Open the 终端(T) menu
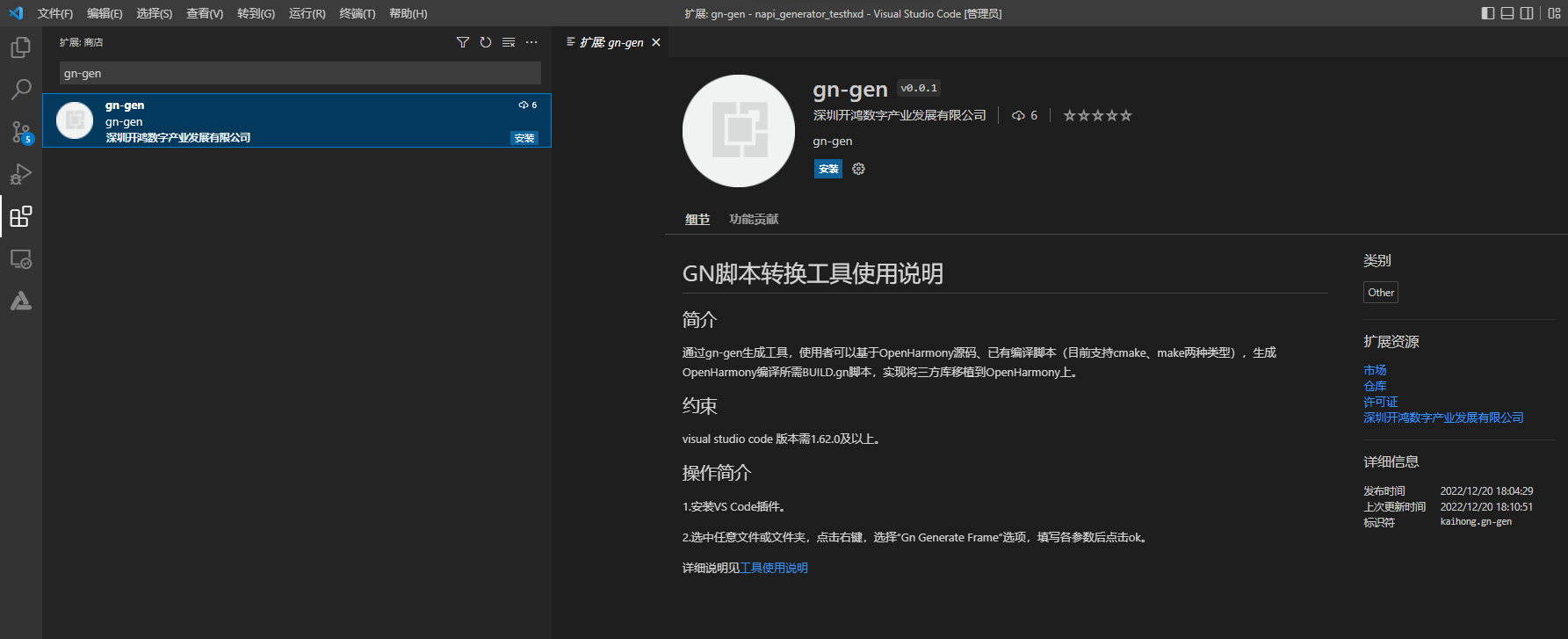 click(x=358, y=13)
